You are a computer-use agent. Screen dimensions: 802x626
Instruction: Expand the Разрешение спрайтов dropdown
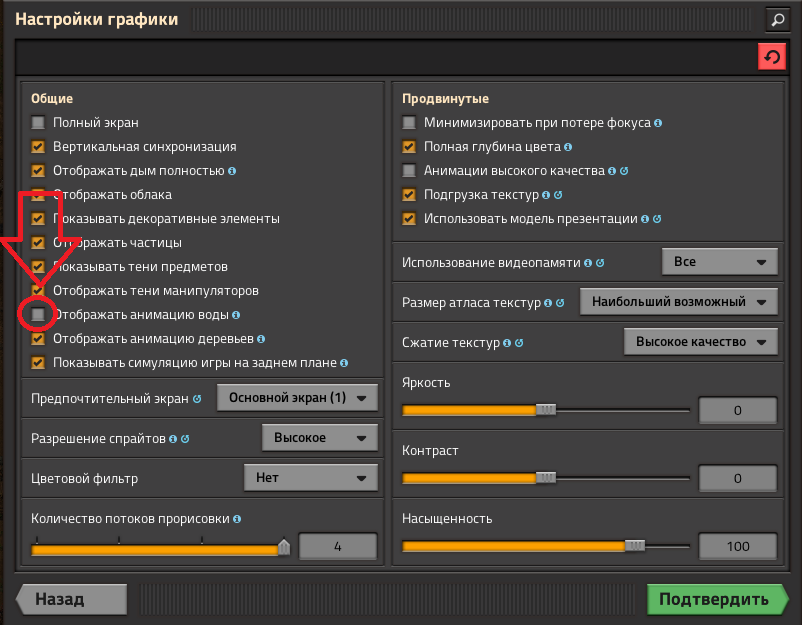[x=319, y=438]
